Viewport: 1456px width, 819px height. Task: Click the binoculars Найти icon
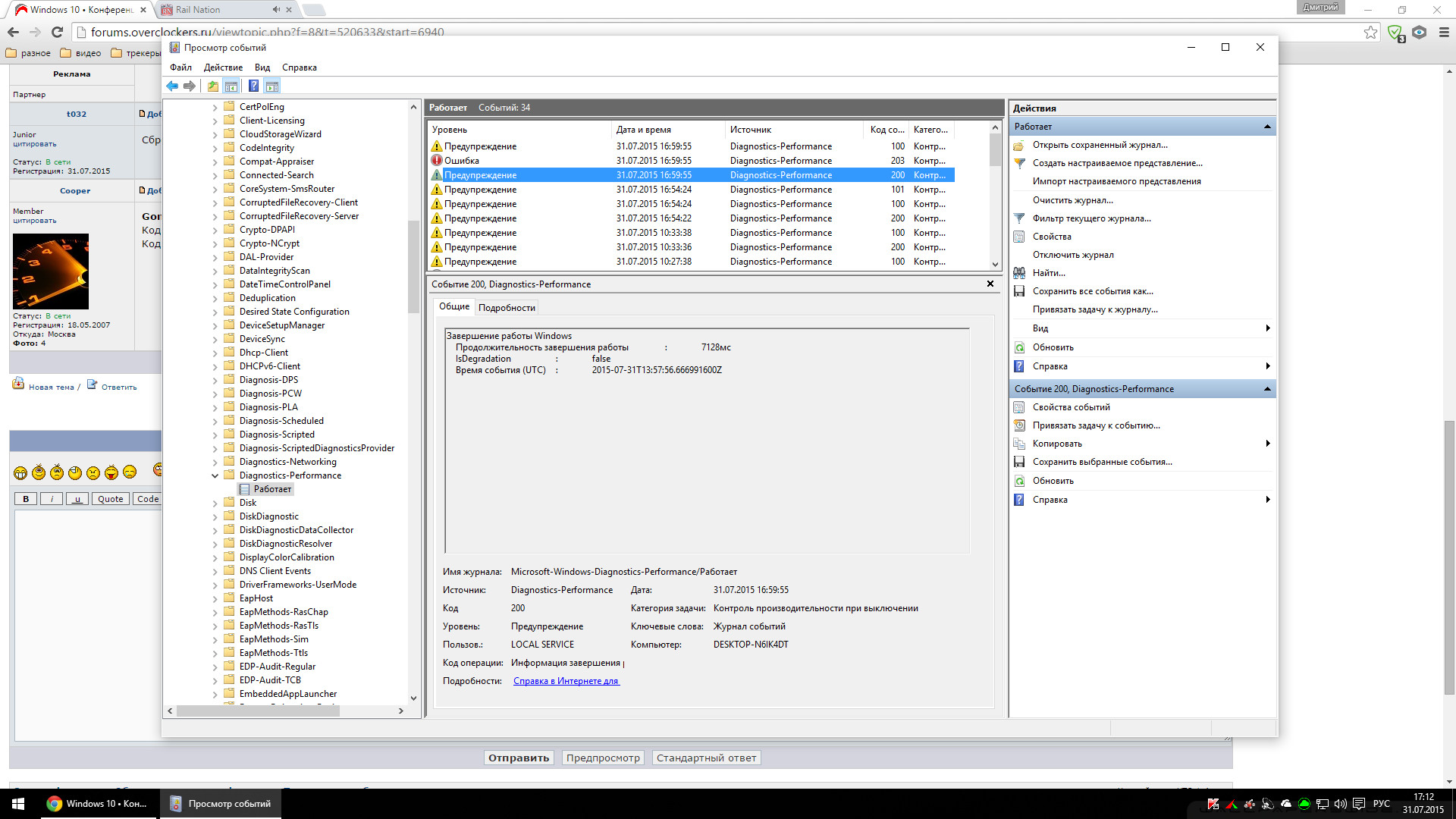1019,273
